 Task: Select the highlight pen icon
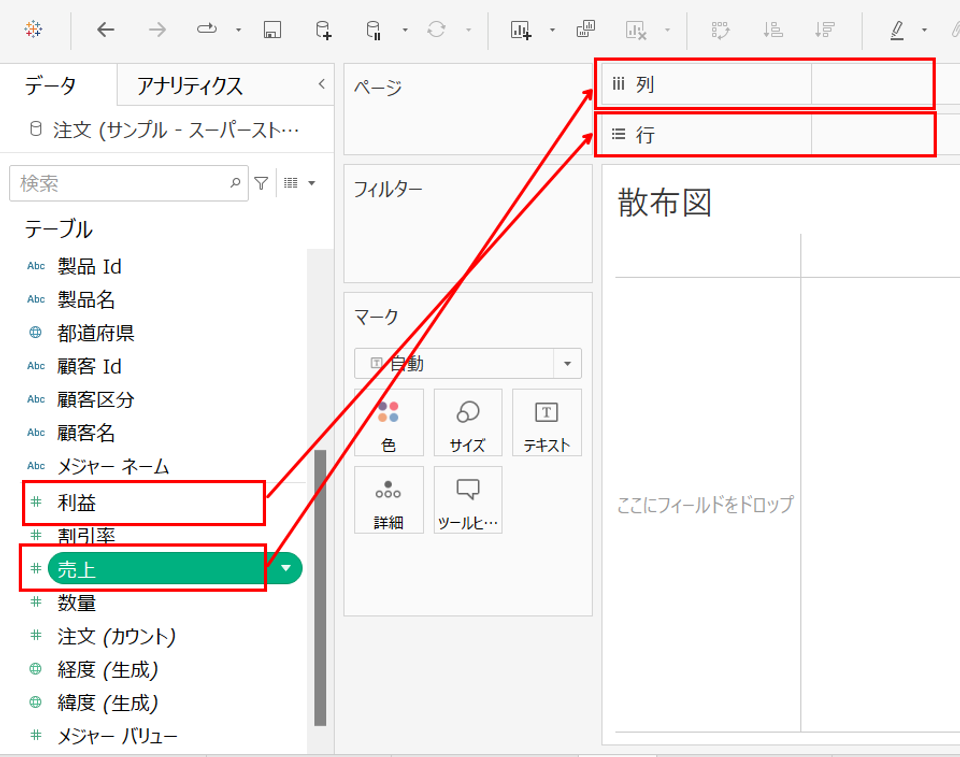[x=897, y=29]
